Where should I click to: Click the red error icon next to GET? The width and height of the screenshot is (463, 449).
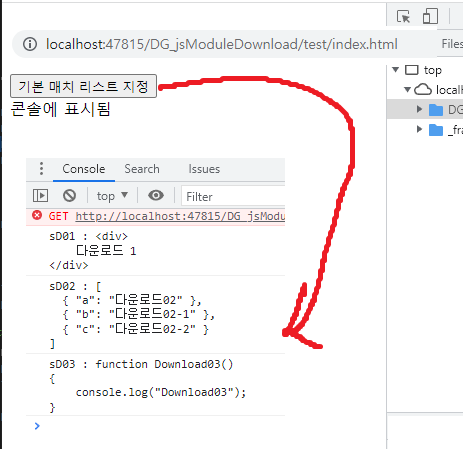(37, 215)
